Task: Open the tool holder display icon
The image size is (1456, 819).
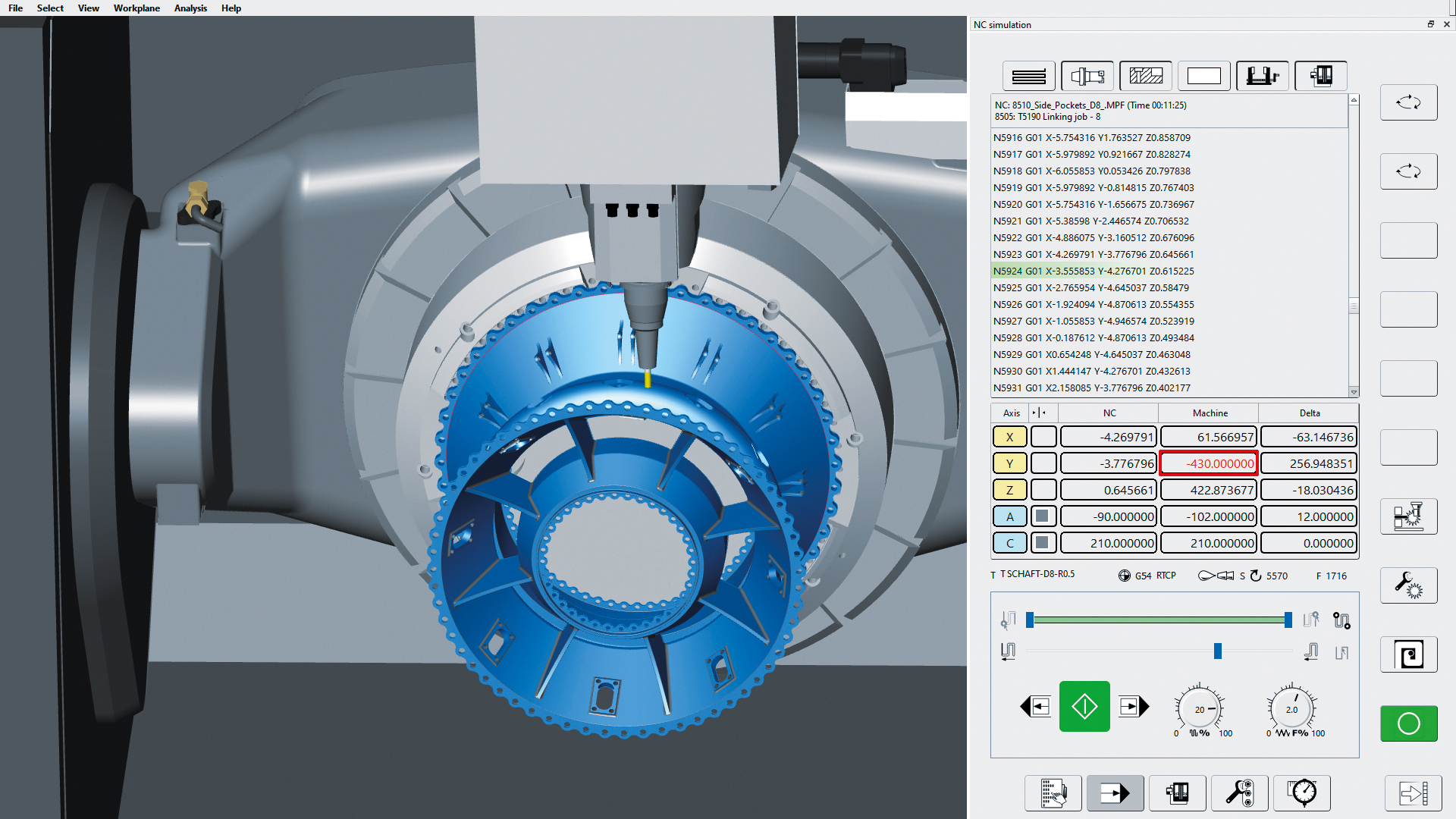Action: coord(1087,76)
